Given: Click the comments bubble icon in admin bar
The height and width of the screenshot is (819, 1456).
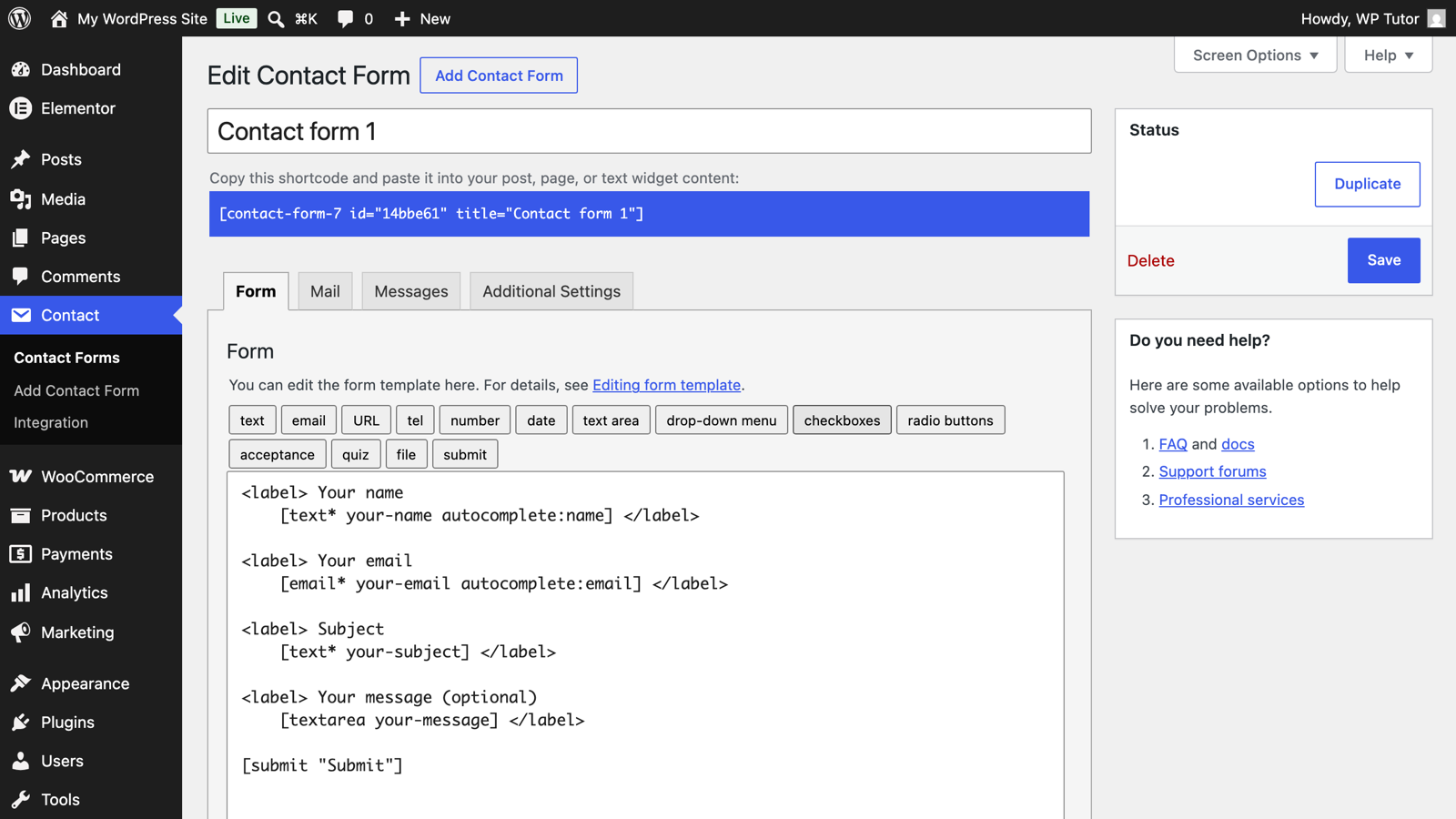Looking at the screenshot, I should 345,18.
